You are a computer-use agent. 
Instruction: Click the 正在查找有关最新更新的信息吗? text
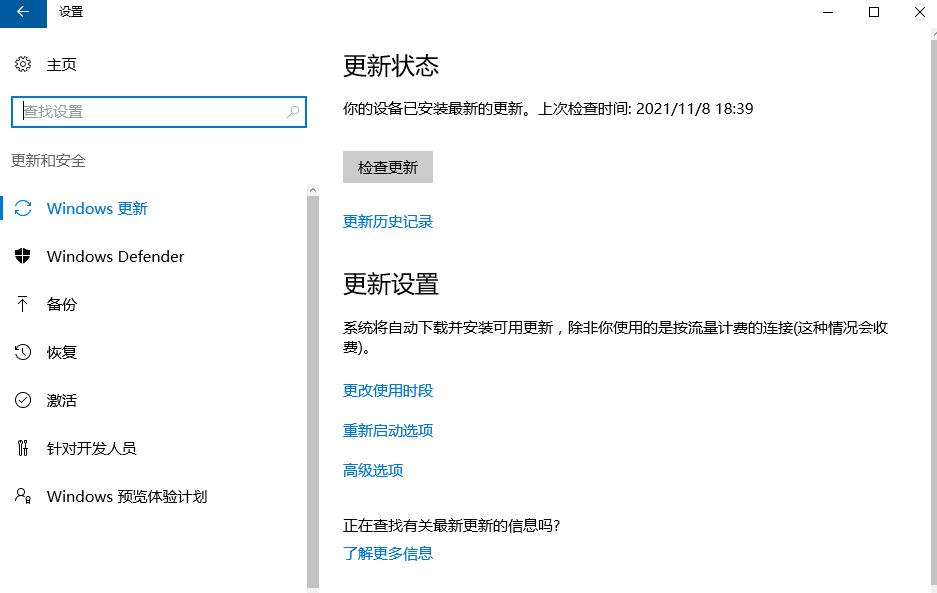[452, 525]
